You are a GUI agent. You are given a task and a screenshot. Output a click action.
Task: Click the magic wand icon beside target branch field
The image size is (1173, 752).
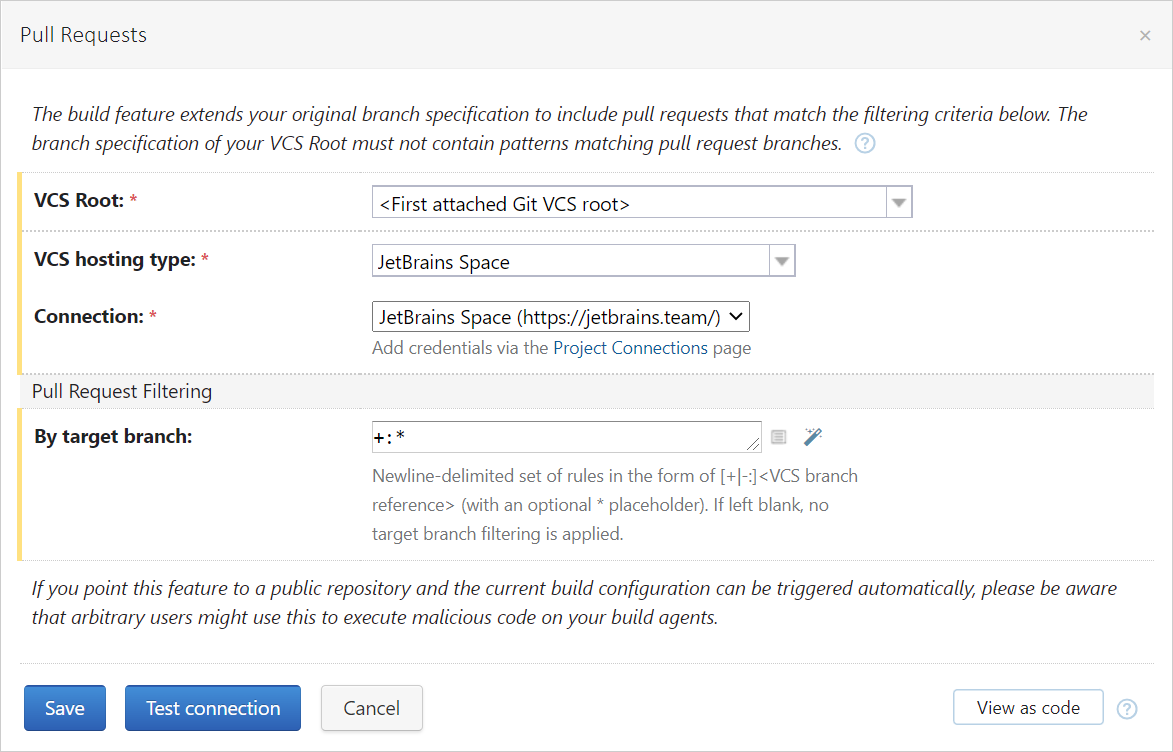coord(812,437)
